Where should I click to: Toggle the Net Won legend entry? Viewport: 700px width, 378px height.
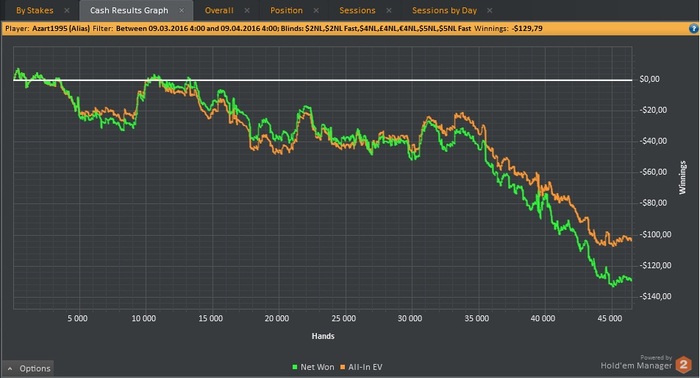coord(313,367)
